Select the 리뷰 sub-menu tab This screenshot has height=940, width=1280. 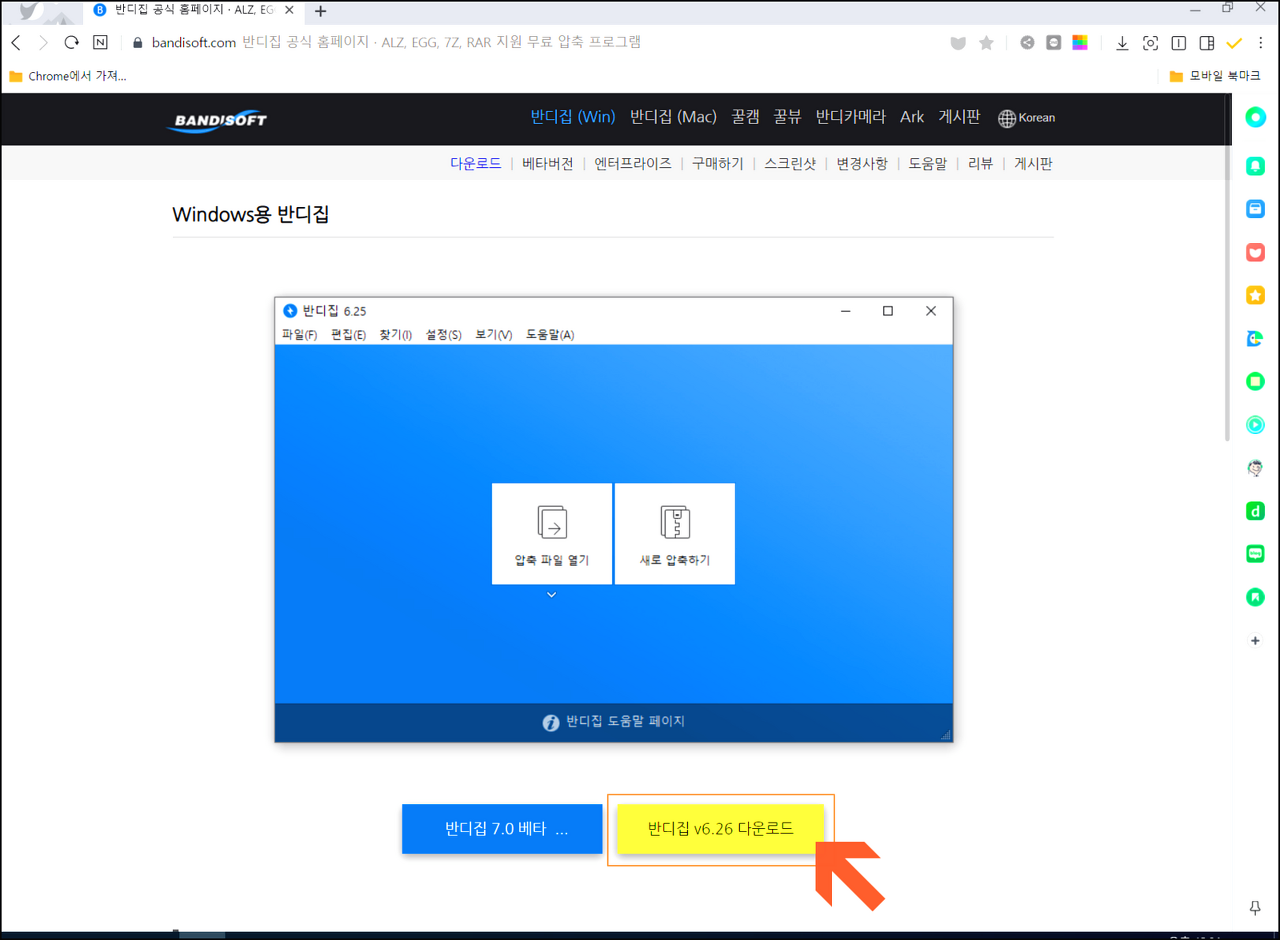(x=980, y=163)
